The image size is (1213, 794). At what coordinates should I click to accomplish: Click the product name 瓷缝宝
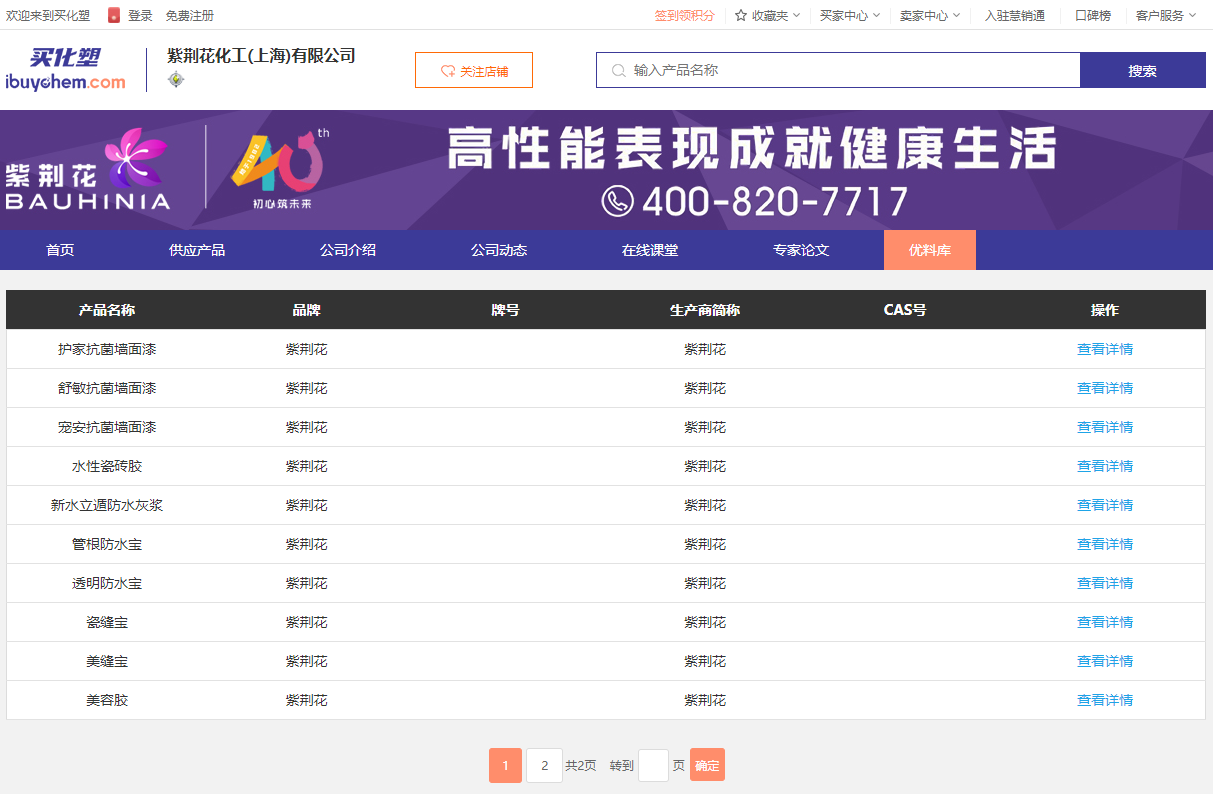(107, 622)
